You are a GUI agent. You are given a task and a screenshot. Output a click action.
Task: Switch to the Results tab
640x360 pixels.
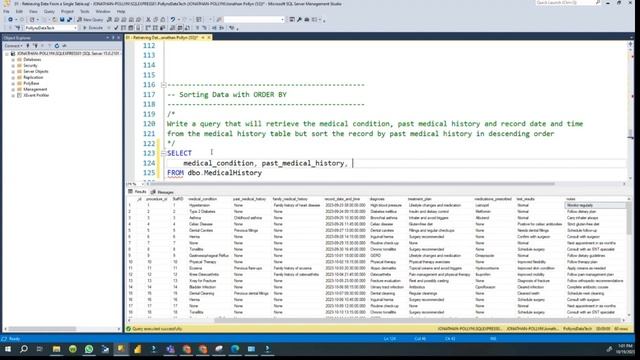[137, 191]
